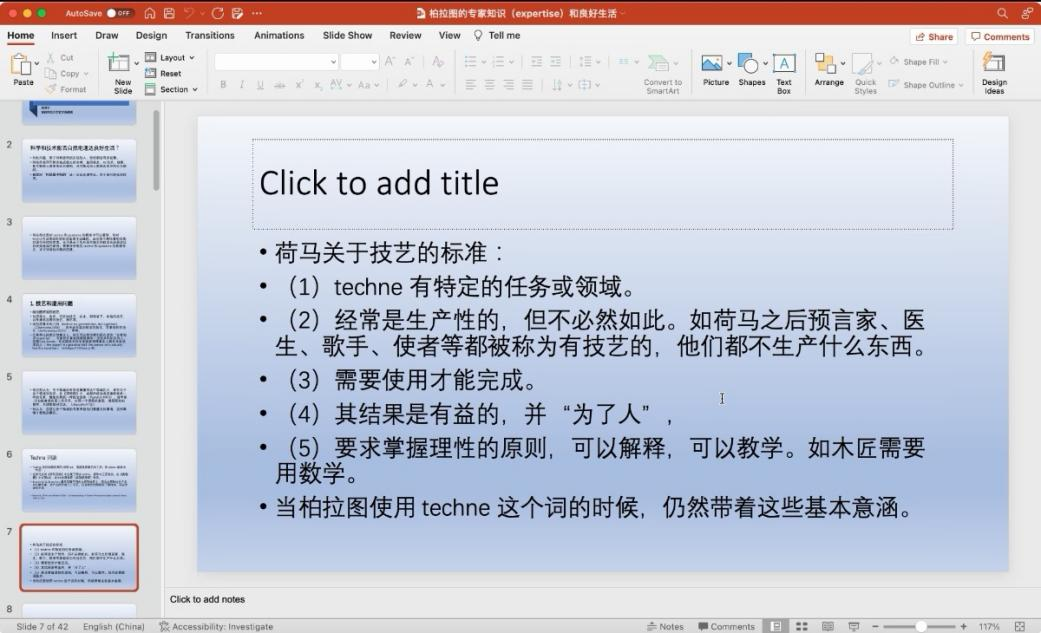Toggle bold formatting
Image resolution: width=1041 pixels, height=633 pixels.
(x=224, y=85)
